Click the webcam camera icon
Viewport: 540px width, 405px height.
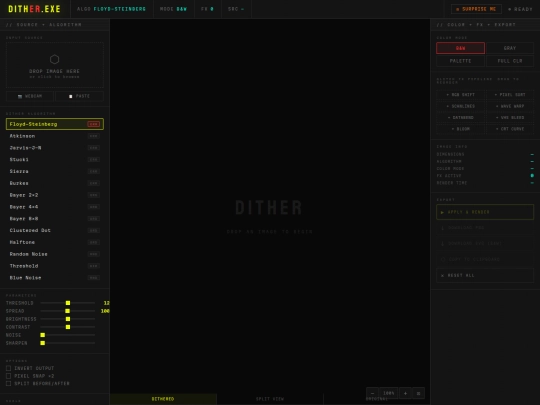point(20,96)
